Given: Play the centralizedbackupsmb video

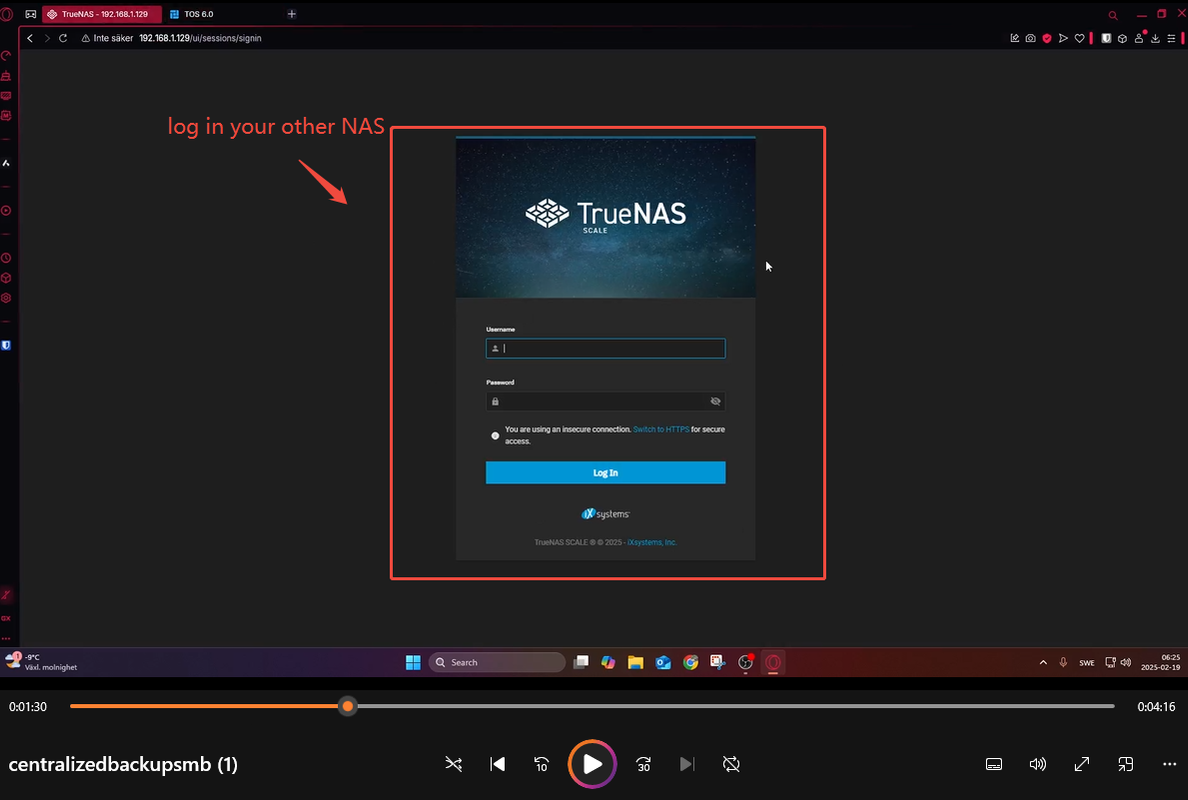Looking at the screenshot, I should [x=592, y=764].
